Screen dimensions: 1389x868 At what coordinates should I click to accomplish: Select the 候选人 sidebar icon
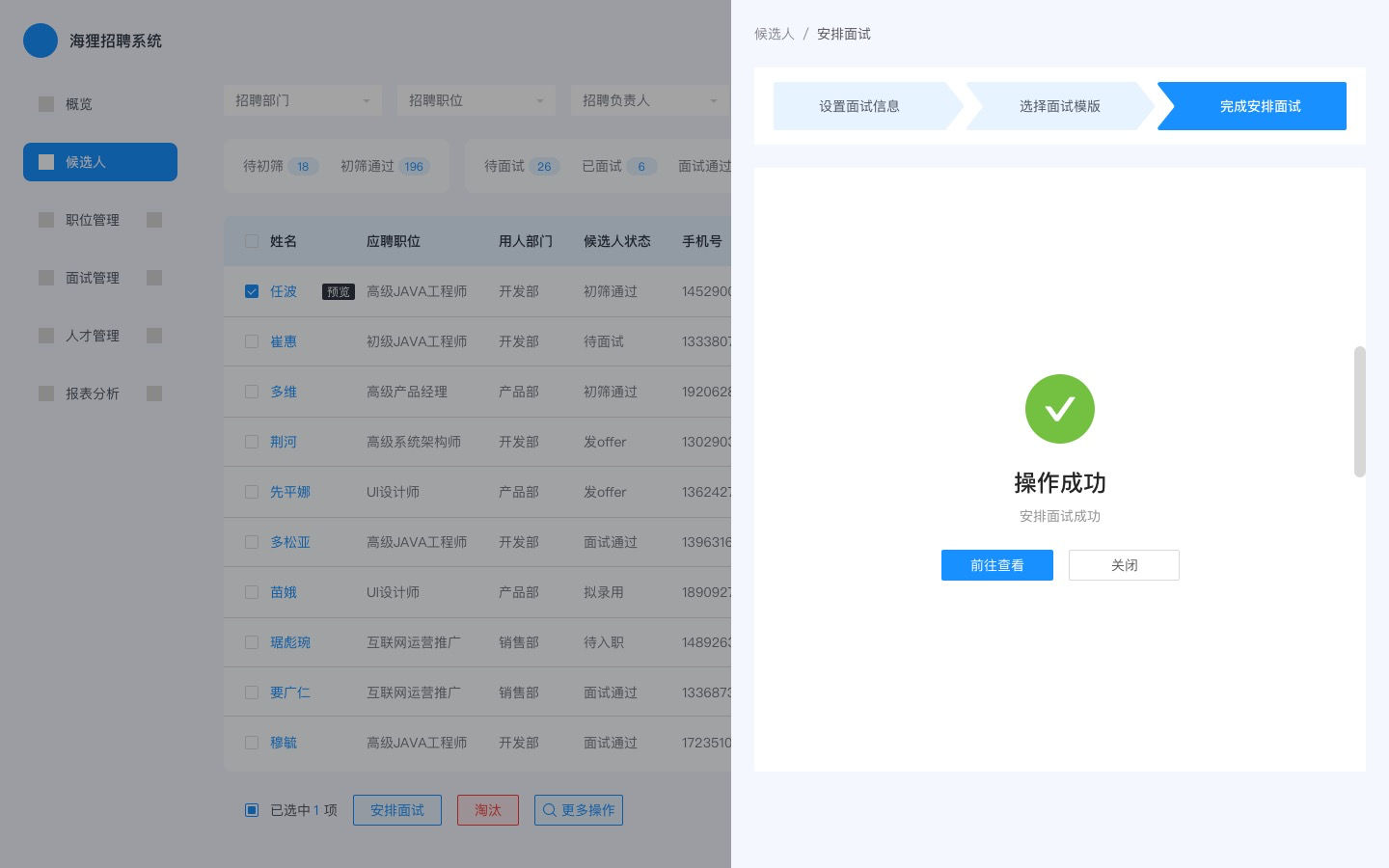coord(46,162)
